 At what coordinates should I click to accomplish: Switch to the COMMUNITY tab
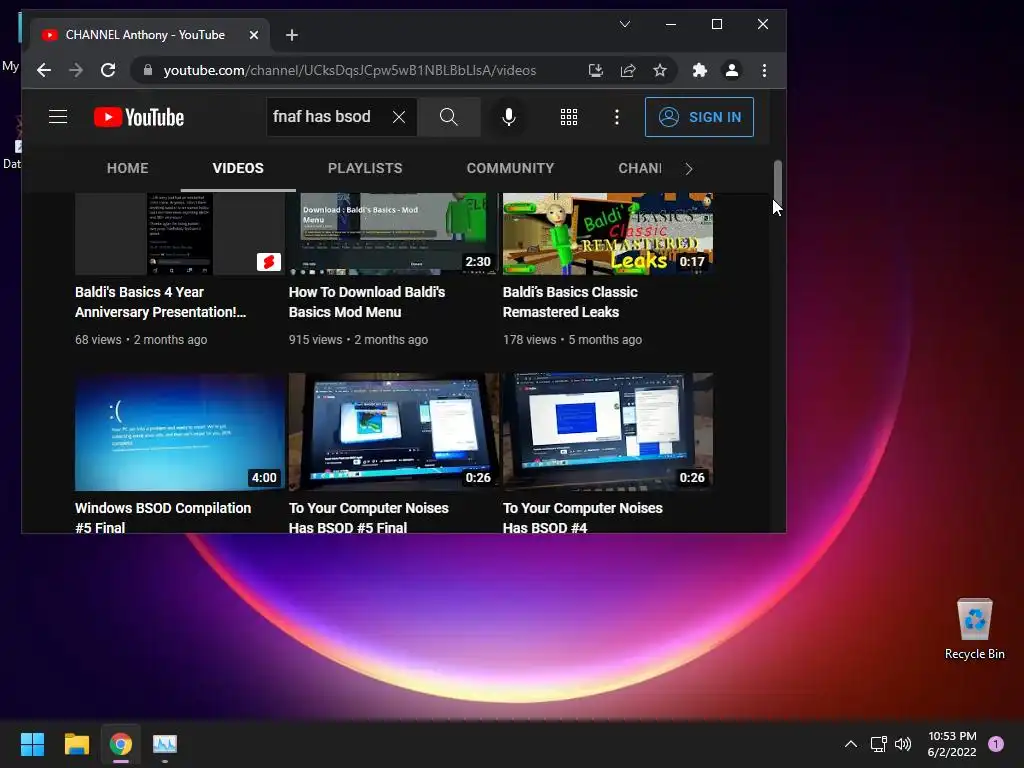(510, 168)
